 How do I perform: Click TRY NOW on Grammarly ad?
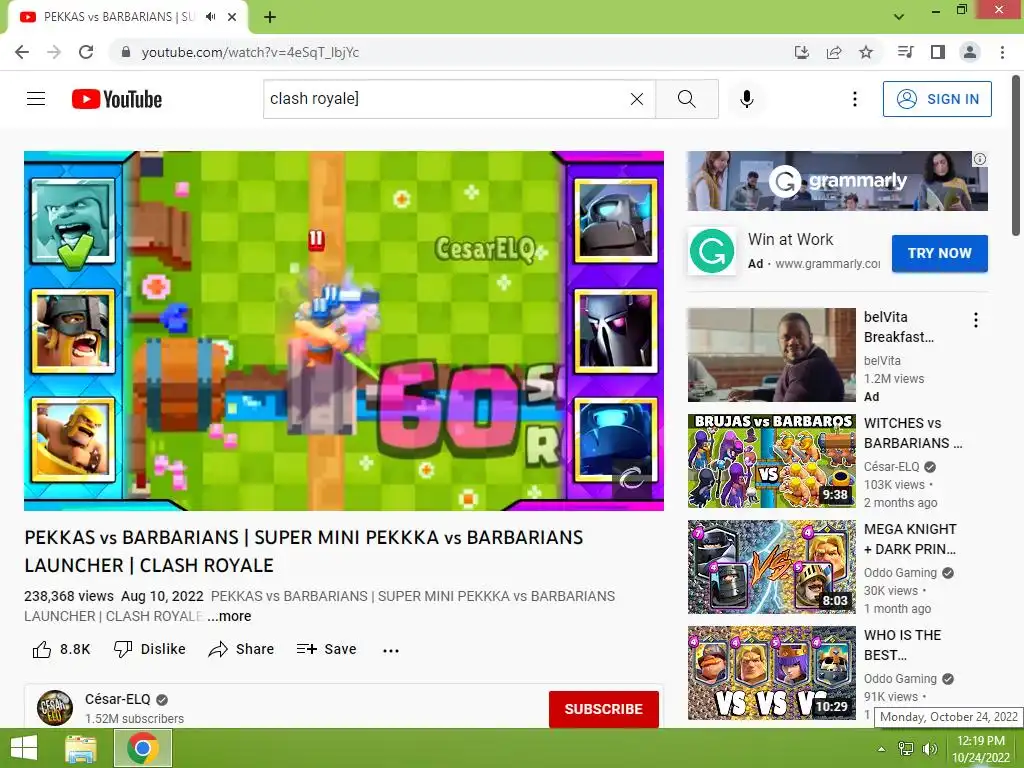click(940, 253)
